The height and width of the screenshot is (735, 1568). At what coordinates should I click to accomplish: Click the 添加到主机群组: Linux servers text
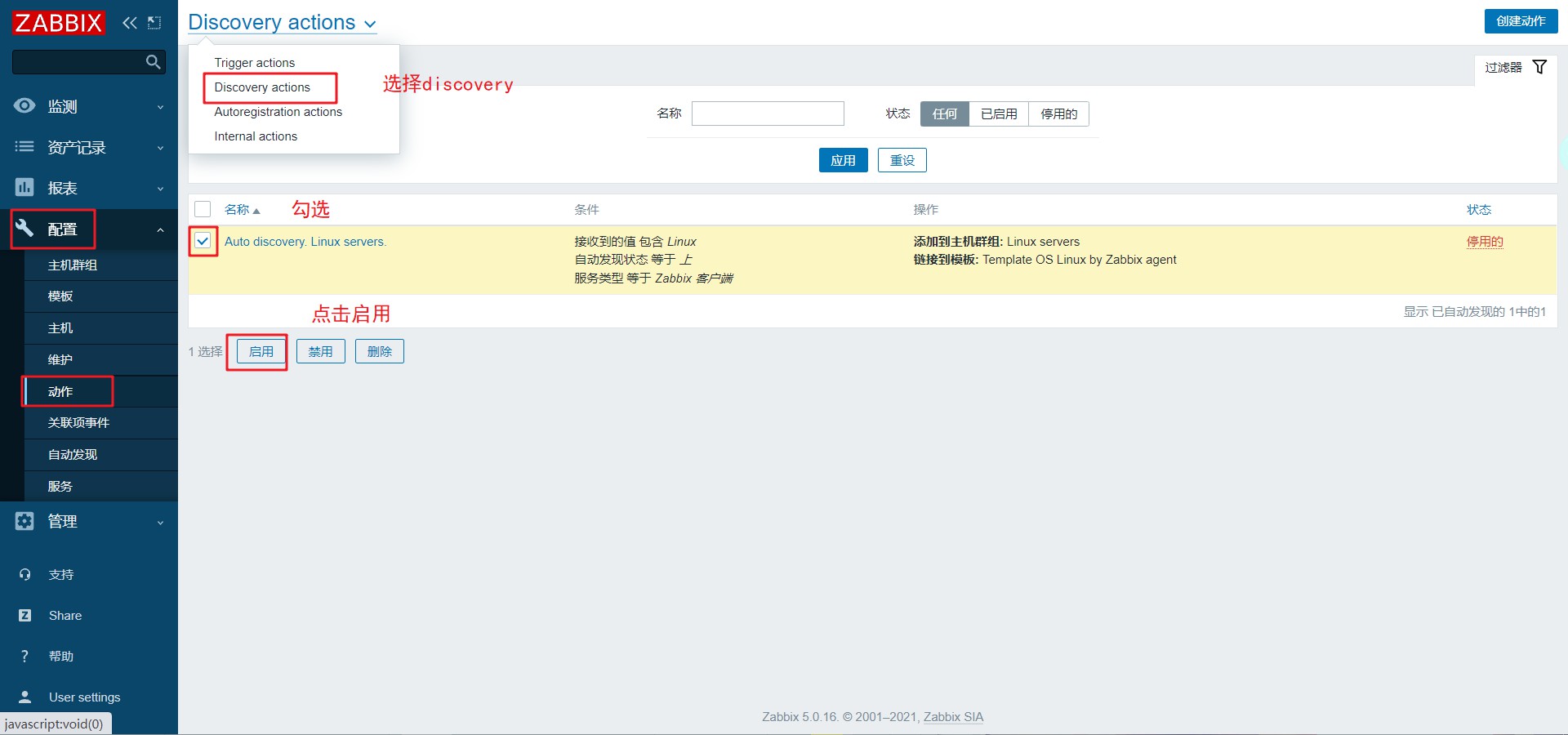[x=996, y=242]
